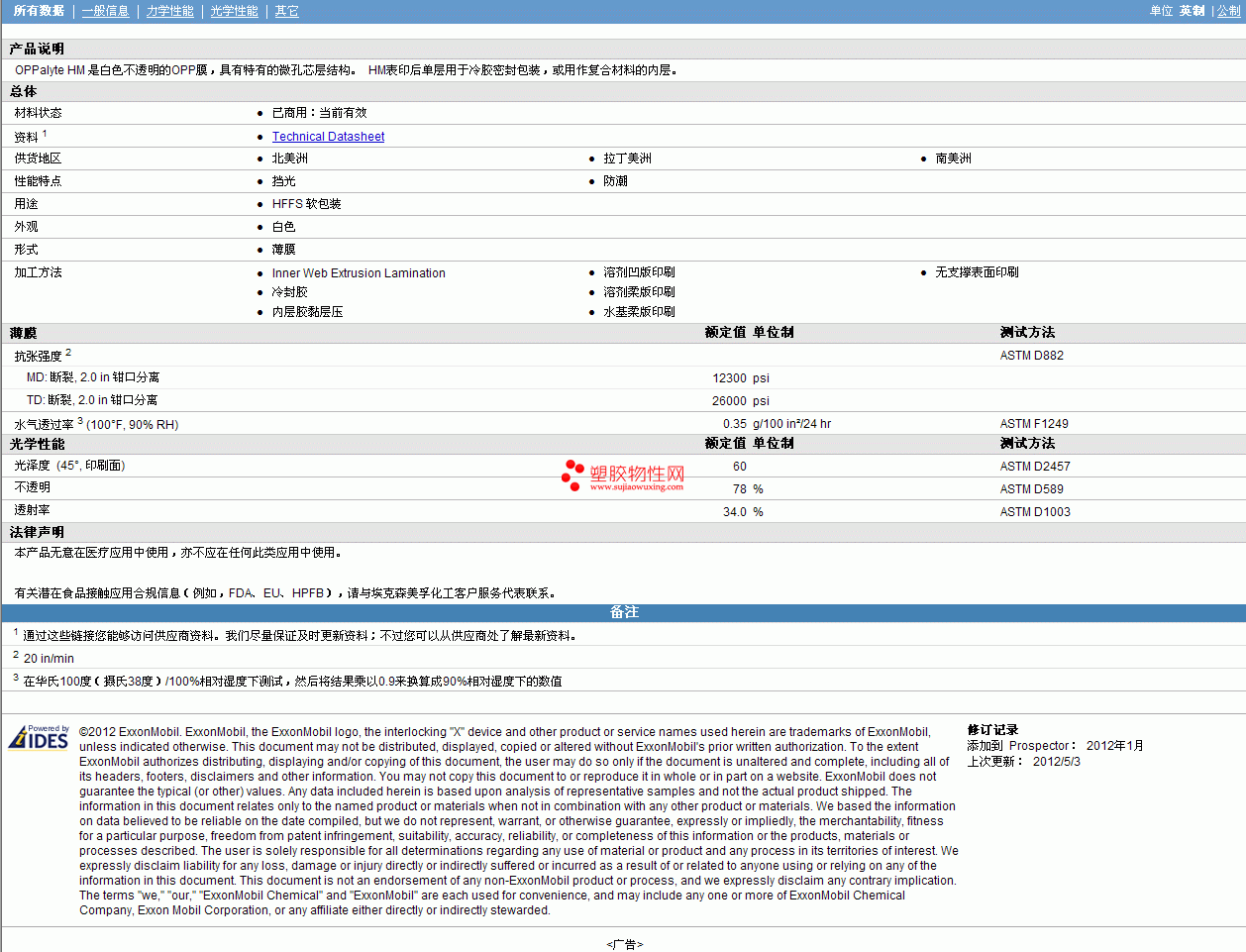This screenshot has width=1246, height=952.
Task: Click 冷封胶 processing method
Action: tap(290, 292)
